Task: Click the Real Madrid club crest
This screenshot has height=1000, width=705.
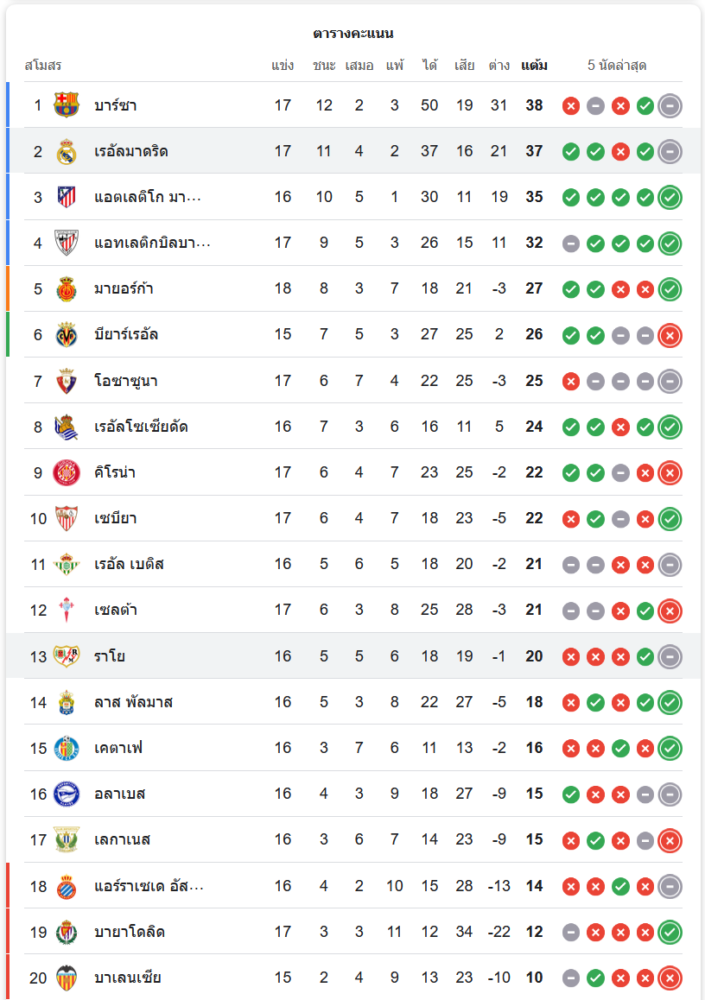Action: [x=67, y=151]
